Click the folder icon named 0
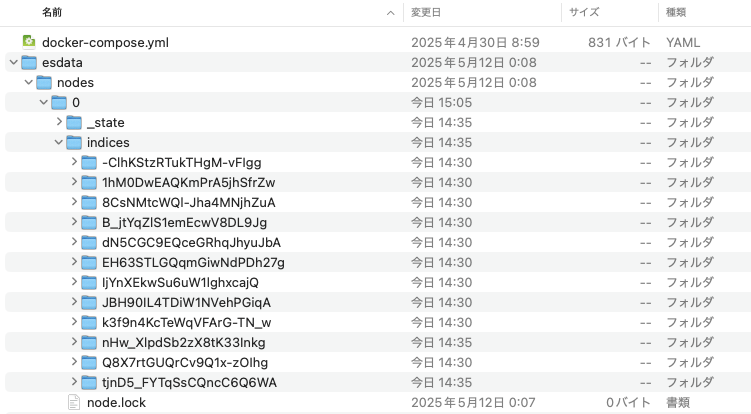 tap(59, 103)
